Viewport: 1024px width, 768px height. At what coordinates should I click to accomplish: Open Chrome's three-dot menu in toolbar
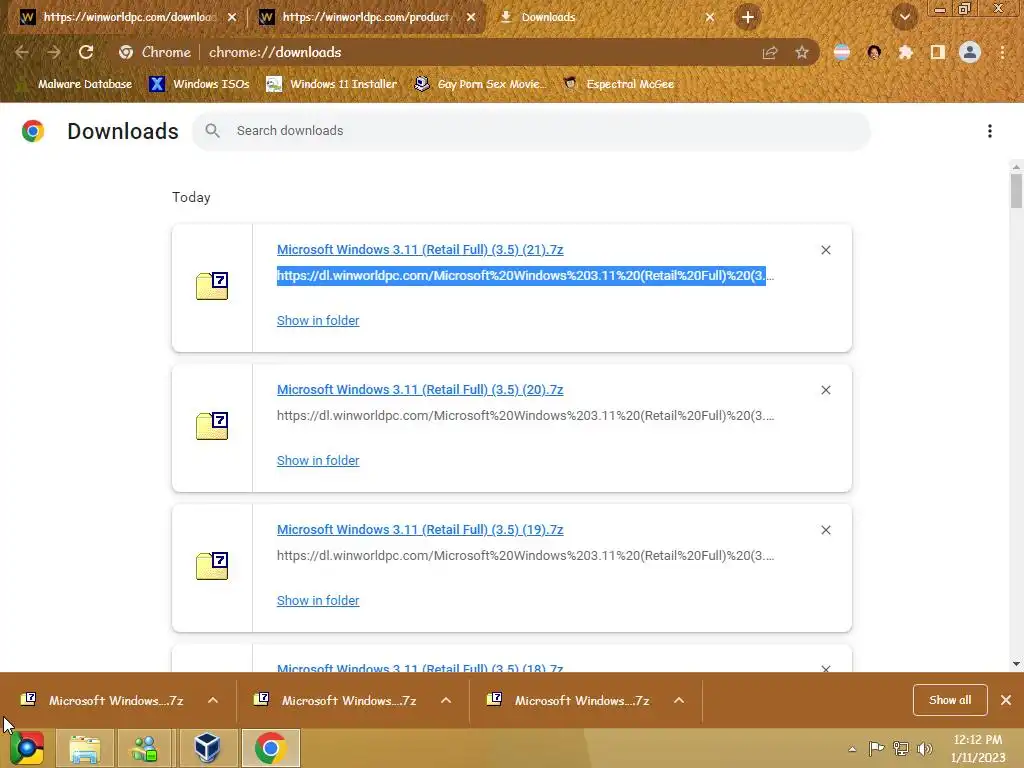pyautogui.click(x=1002, y=52)
